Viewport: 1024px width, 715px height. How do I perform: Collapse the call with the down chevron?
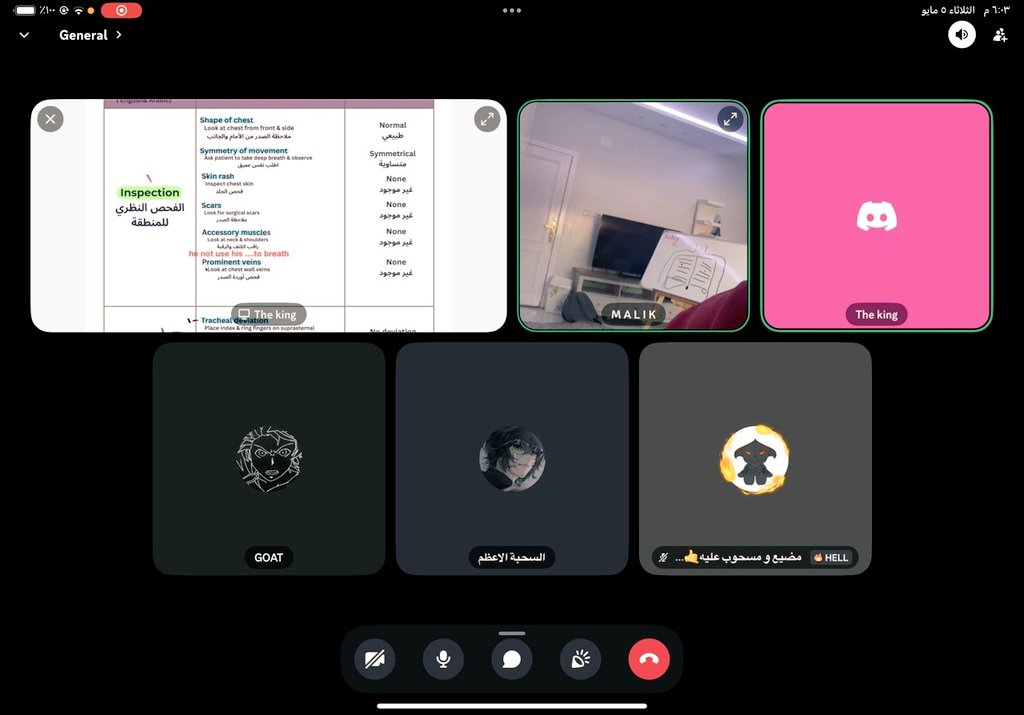(24, 35)
